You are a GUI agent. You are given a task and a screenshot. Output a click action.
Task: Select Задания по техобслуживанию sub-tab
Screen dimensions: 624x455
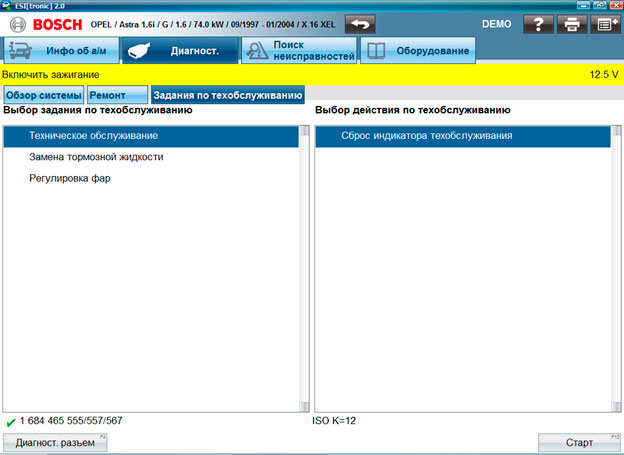(227, 95)
